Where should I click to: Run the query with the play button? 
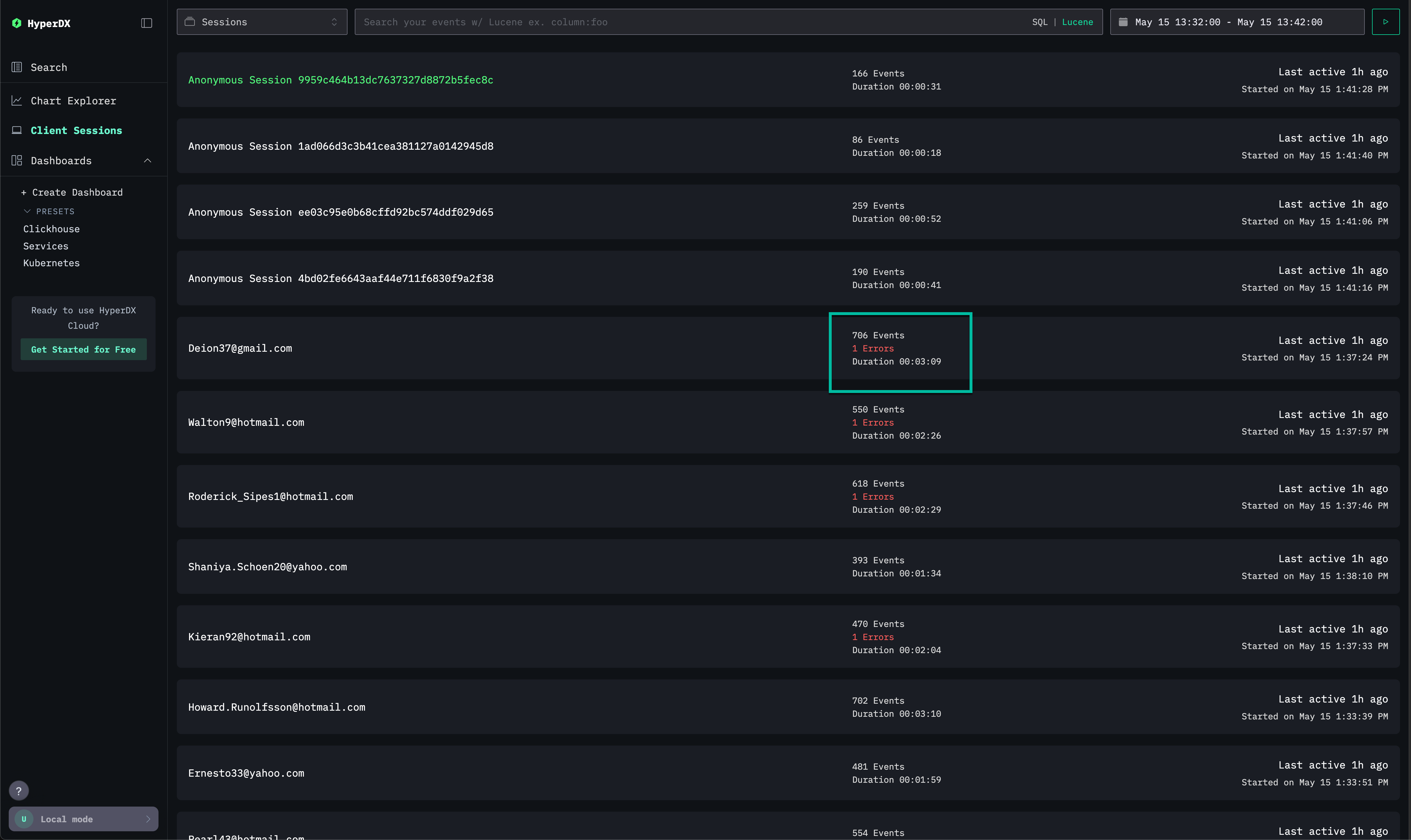coord(1385,22)
